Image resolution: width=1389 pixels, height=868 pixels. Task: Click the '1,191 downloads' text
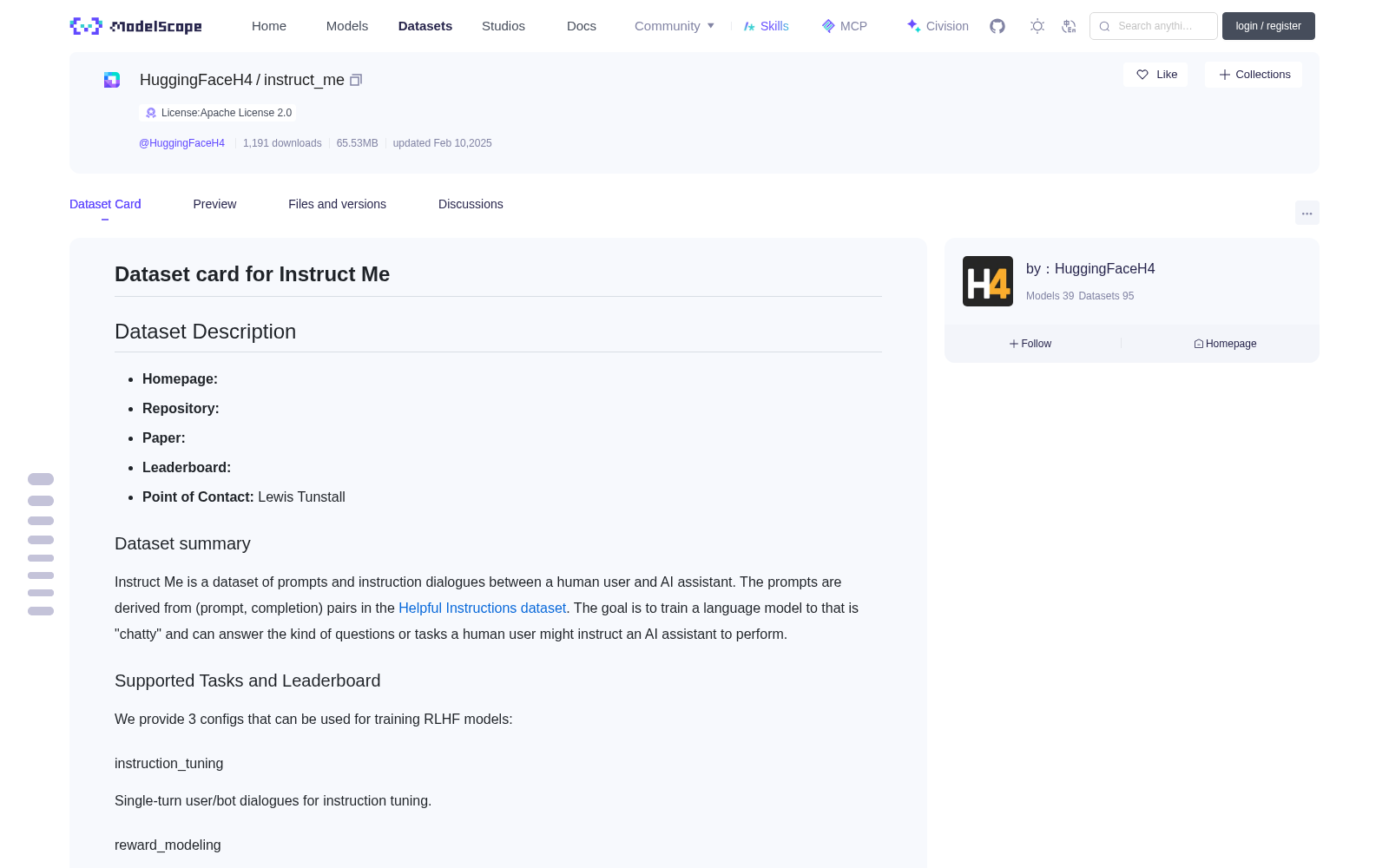282,143
